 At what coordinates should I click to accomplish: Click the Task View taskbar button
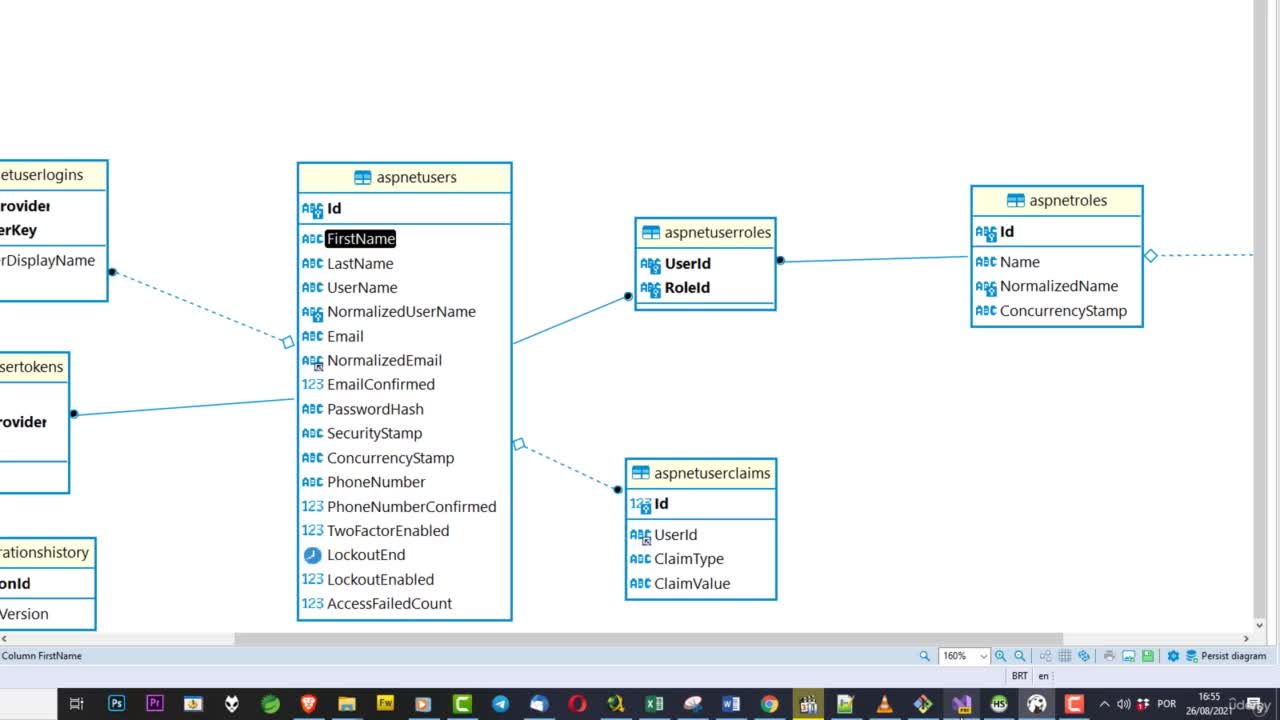tap(76, 704)
